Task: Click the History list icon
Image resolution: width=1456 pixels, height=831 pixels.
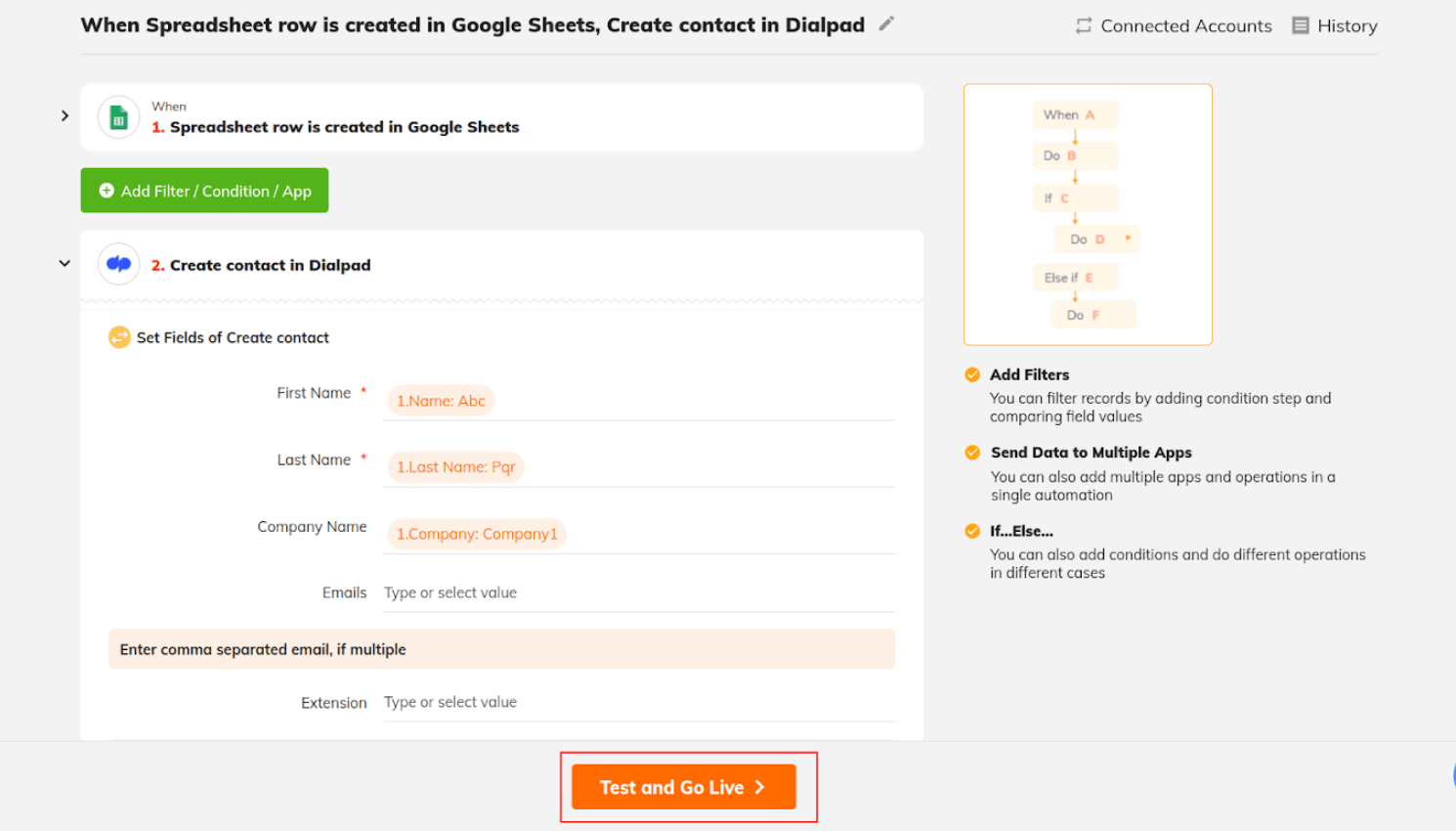Action: point(1300,25)
